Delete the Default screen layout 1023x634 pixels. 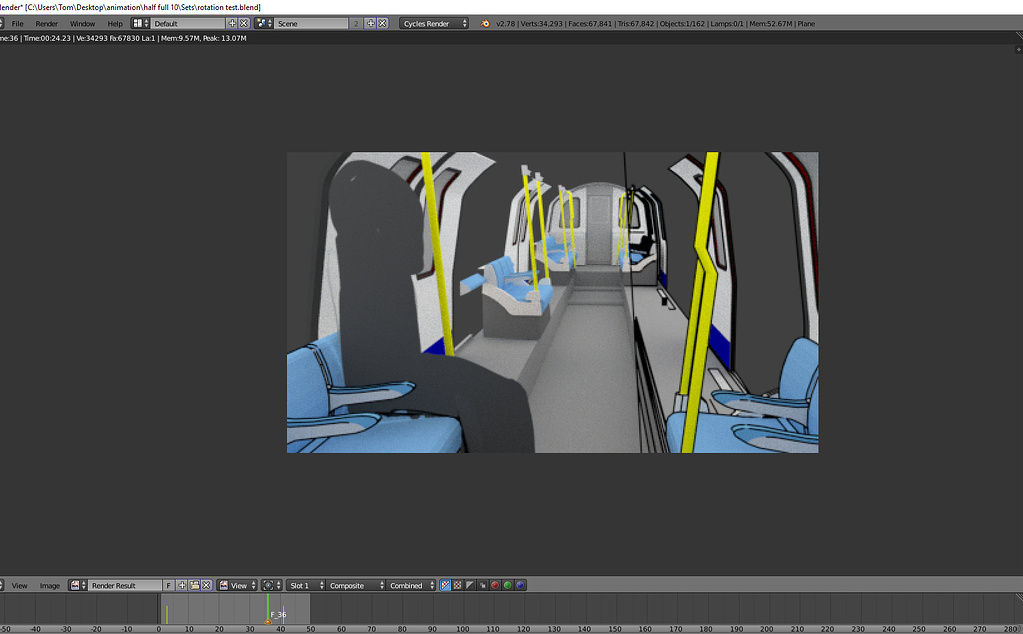pyautogui.click(x=244, y=23)
